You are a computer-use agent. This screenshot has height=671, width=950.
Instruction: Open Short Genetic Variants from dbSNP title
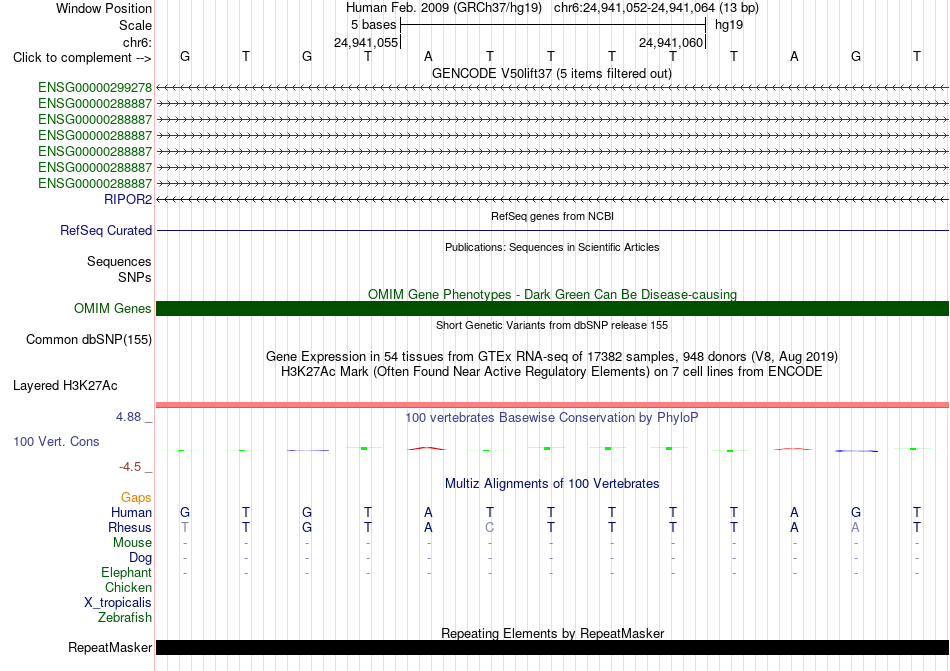coord(552,325)
